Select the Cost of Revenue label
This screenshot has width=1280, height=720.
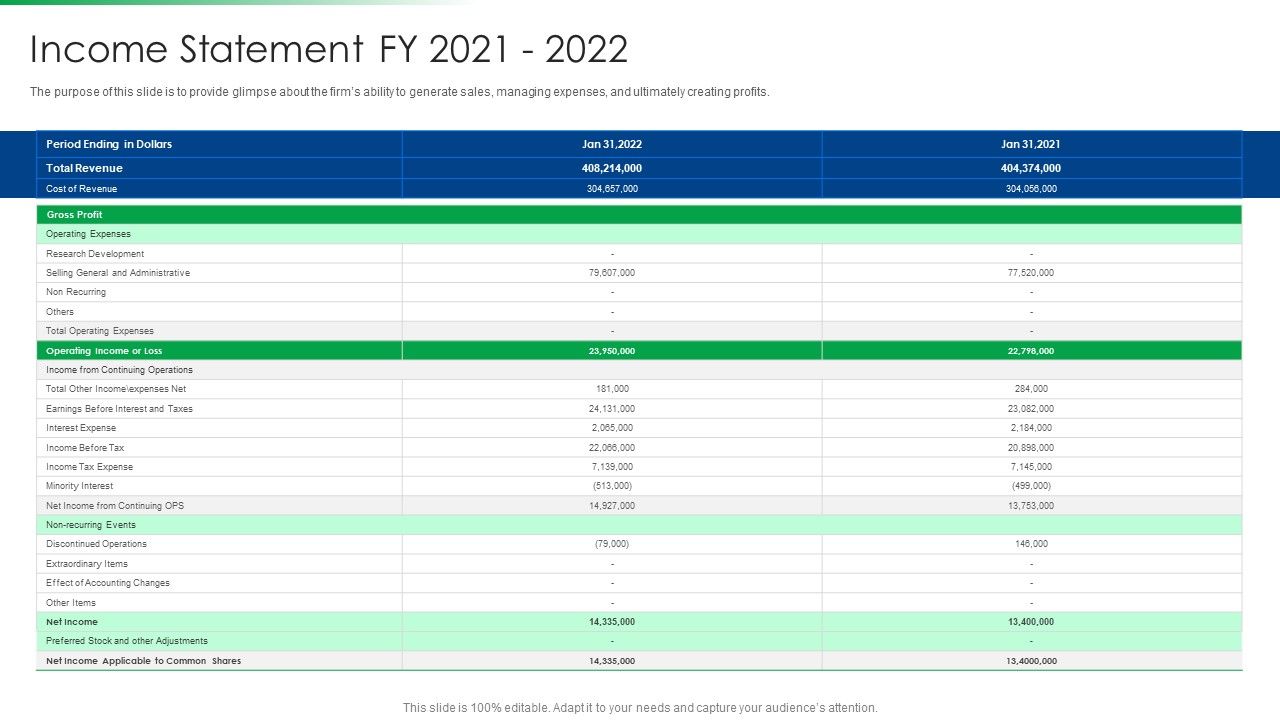pos(81,189)
